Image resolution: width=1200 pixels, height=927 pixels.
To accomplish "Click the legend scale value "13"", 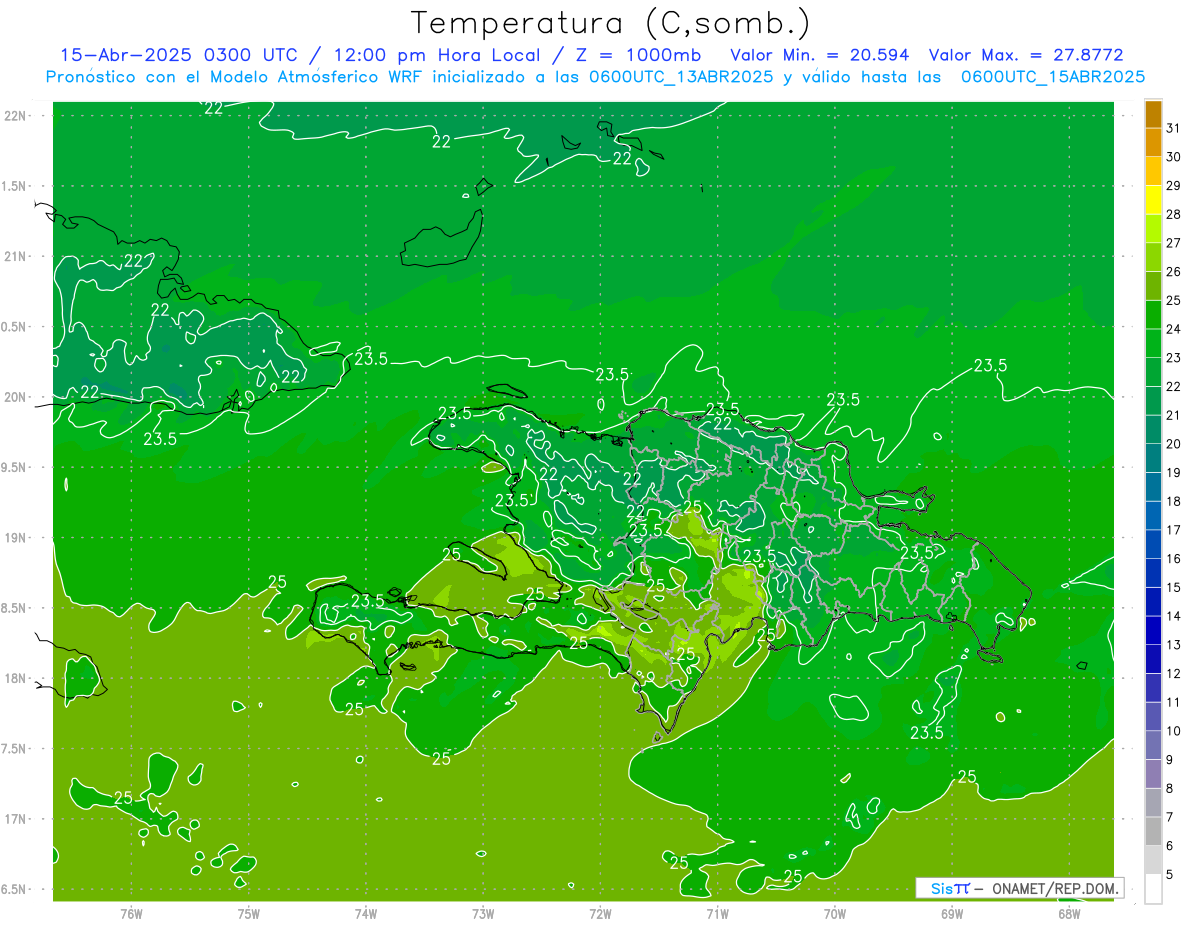I will 1174,645.
